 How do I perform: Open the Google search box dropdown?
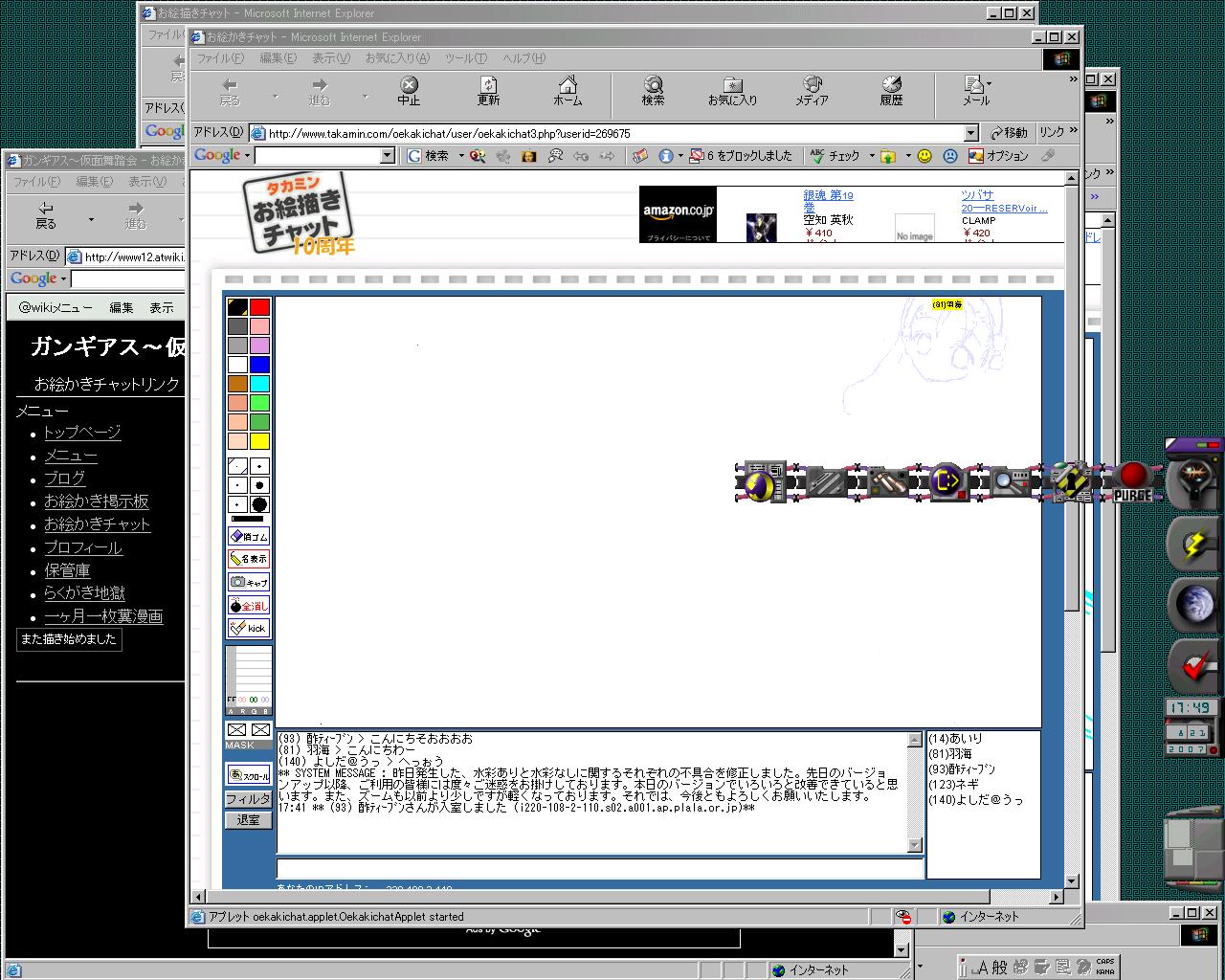coord(387,156)
